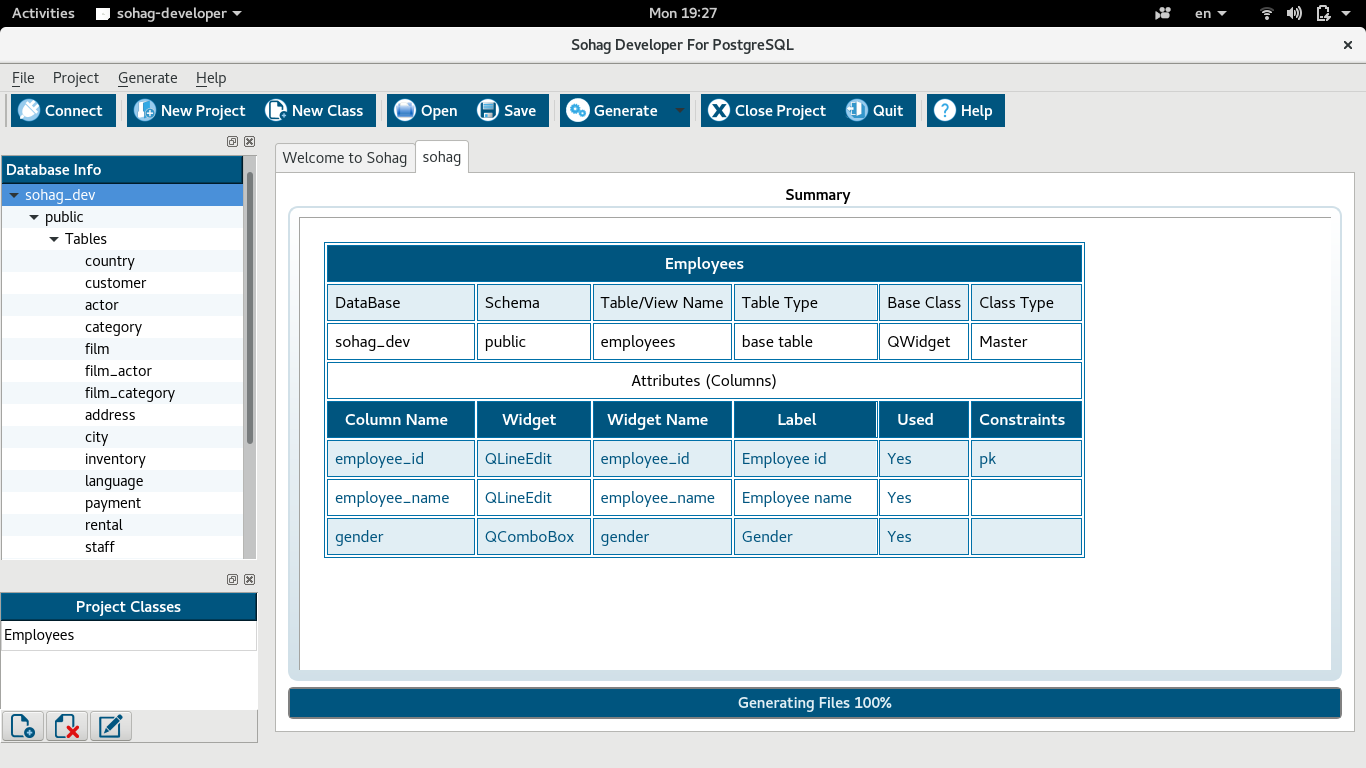
Task: Select the rental table
Action: (x=104, y=525)
